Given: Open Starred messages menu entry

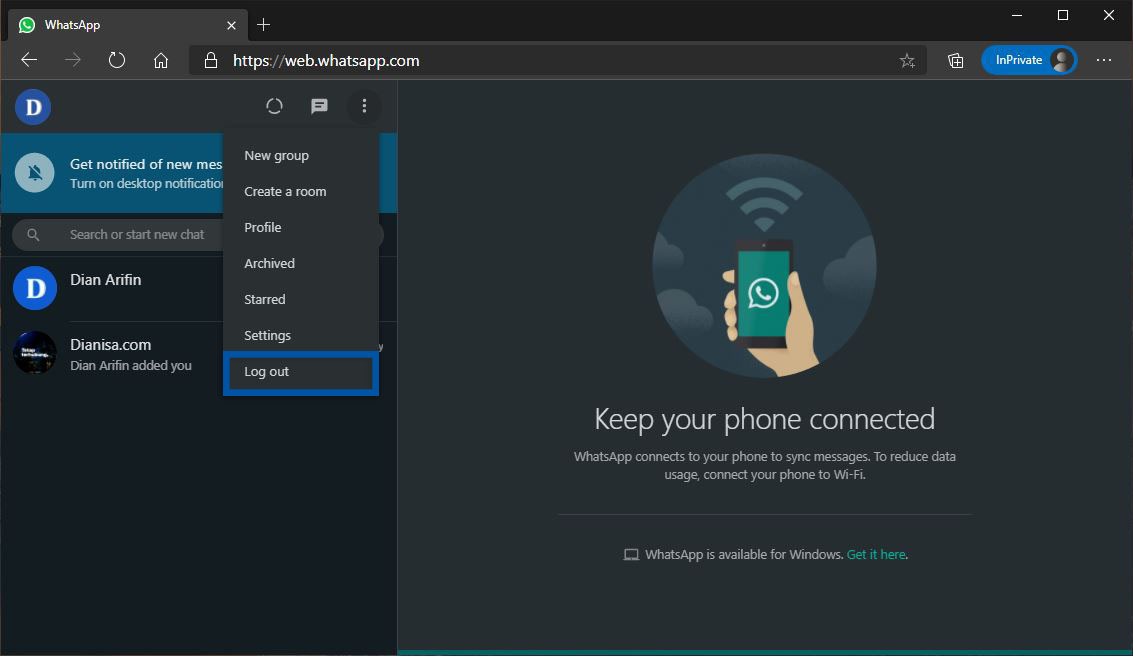Looking at the screenshot, I should pyautogui.click(x=264, y=300).
